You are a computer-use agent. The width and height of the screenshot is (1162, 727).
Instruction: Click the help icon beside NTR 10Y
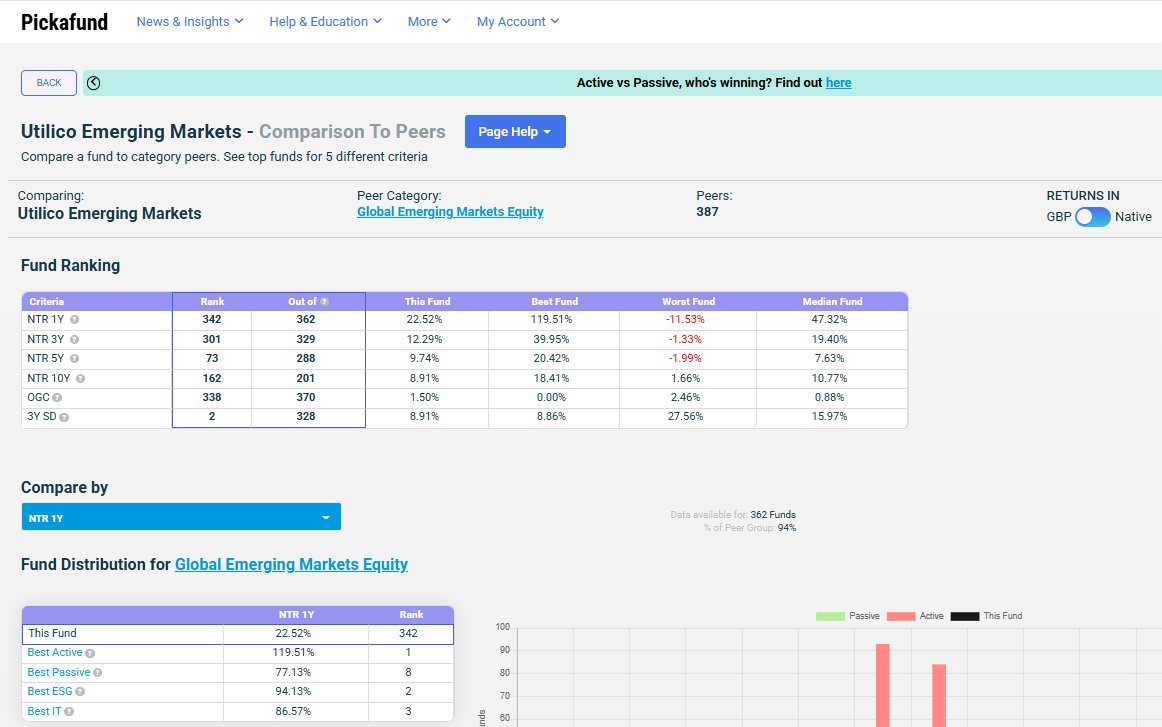(x=80, y=379)
